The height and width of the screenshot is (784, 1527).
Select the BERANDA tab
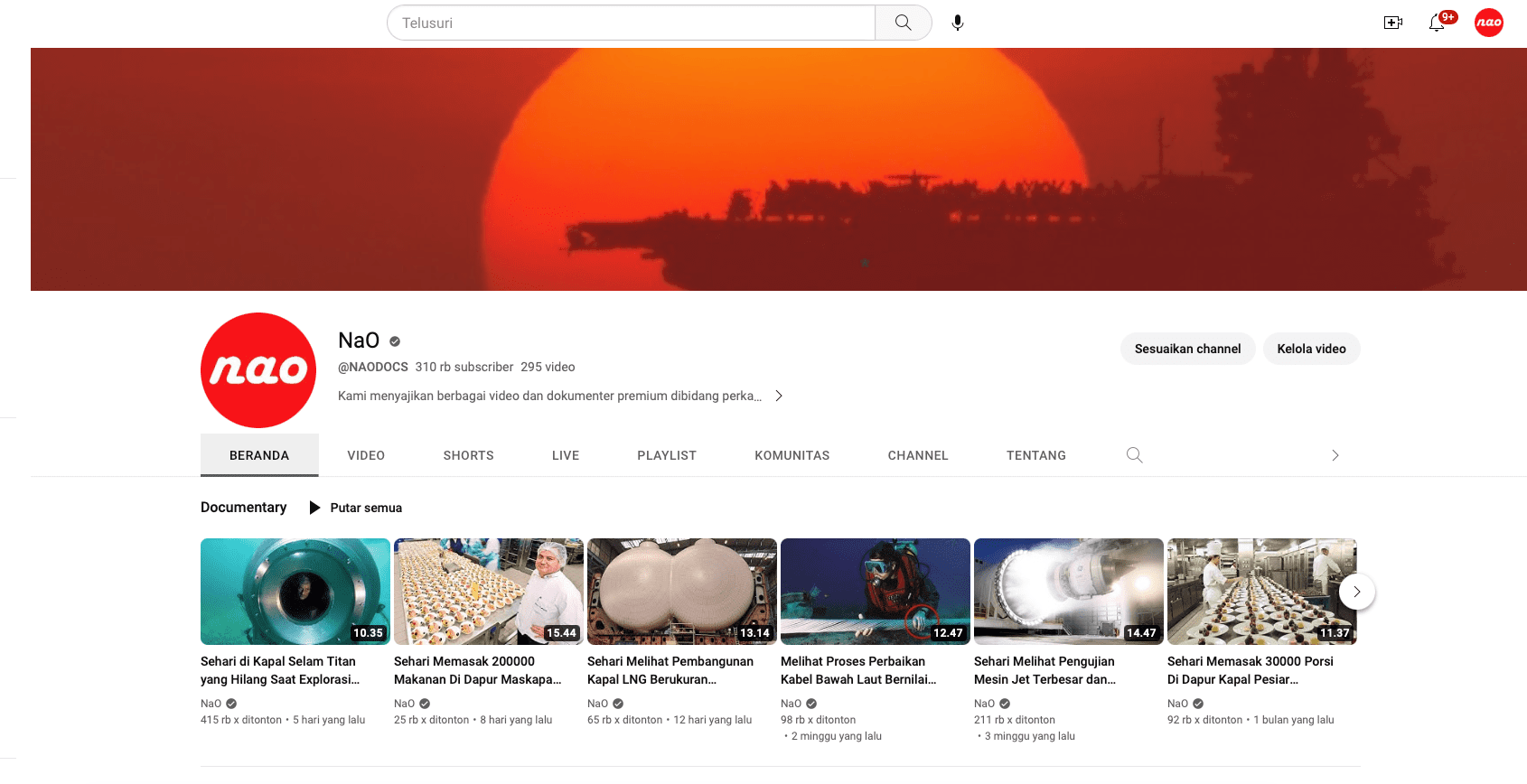tap(259, 455)
